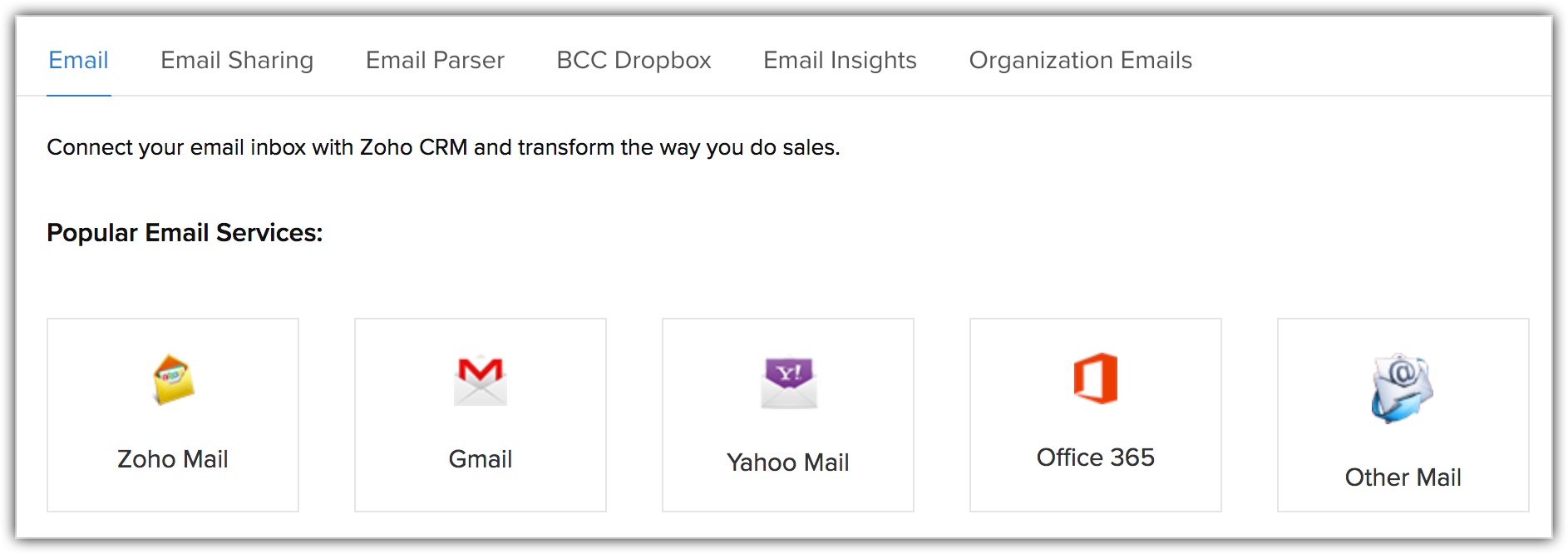
Task: Click the blue underline beneath the Email tab
Action: coord(78,95)
